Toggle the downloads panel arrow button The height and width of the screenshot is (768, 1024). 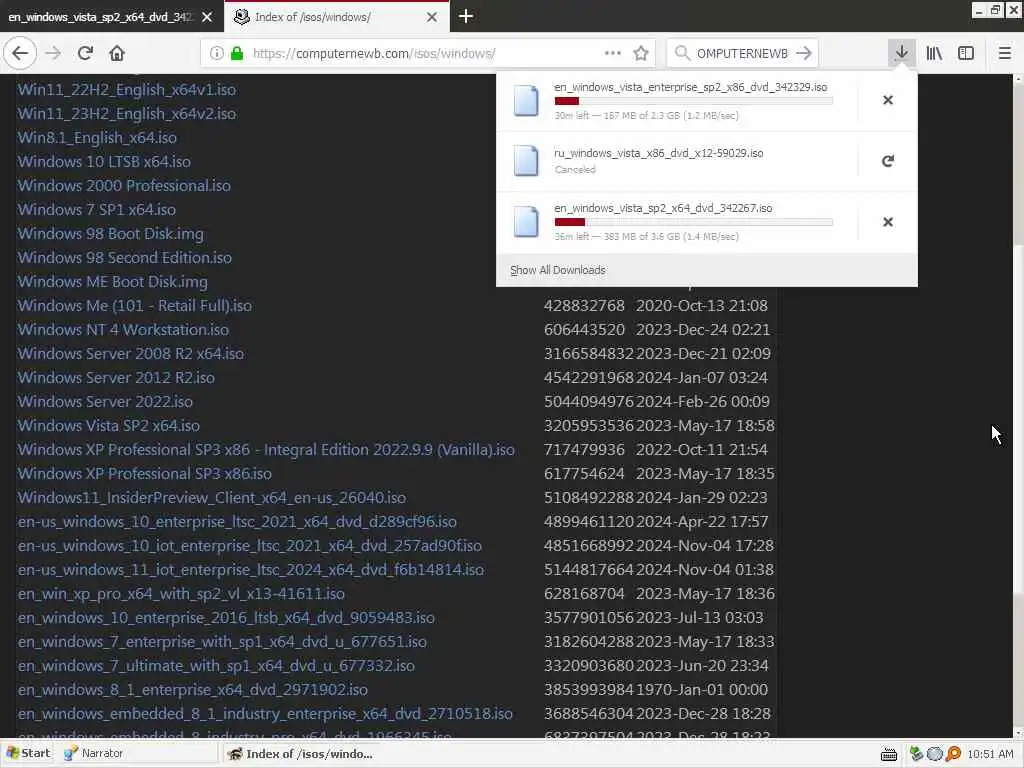902,54
